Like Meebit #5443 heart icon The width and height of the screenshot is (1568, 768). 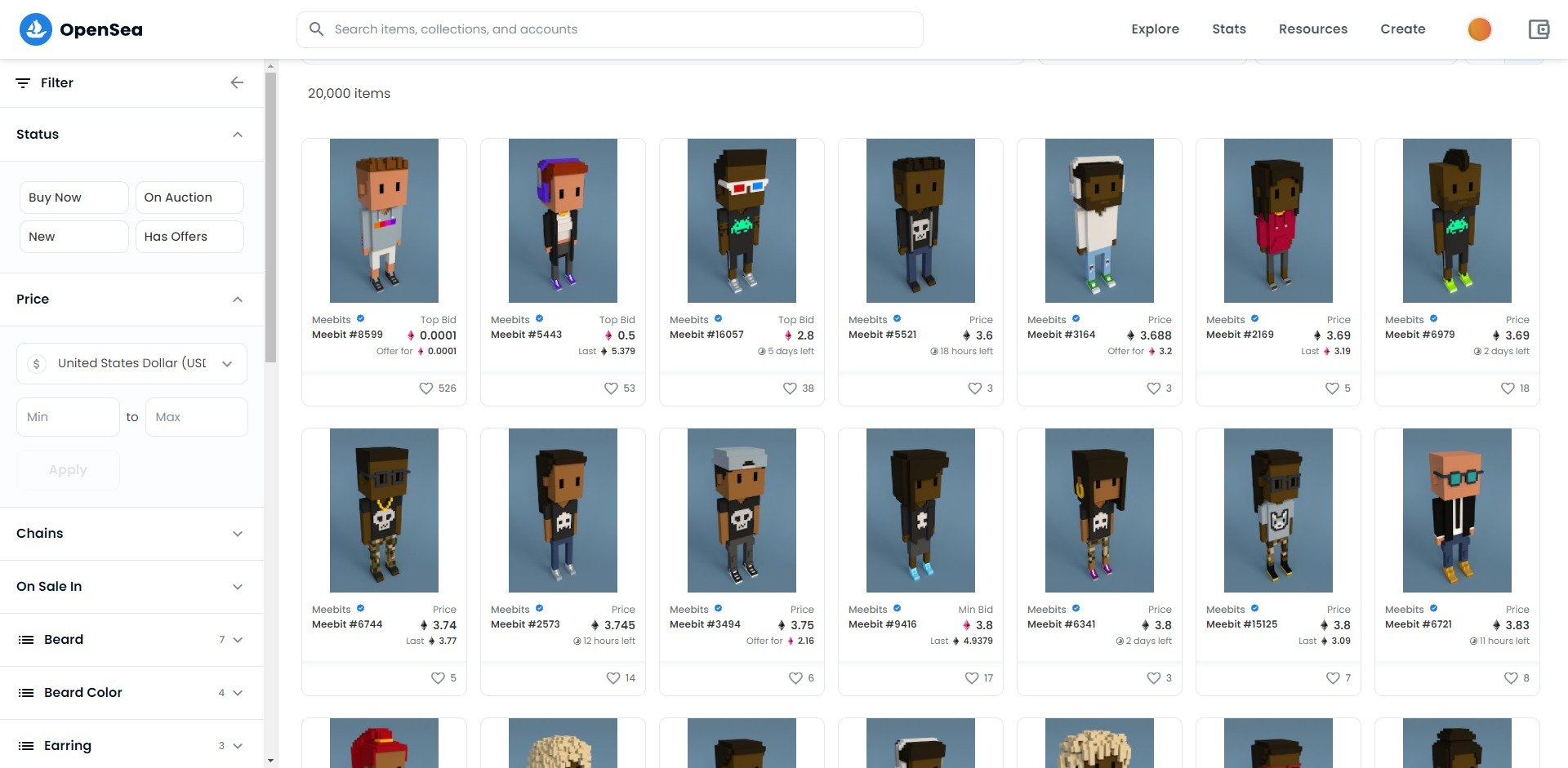pos(611,388)
